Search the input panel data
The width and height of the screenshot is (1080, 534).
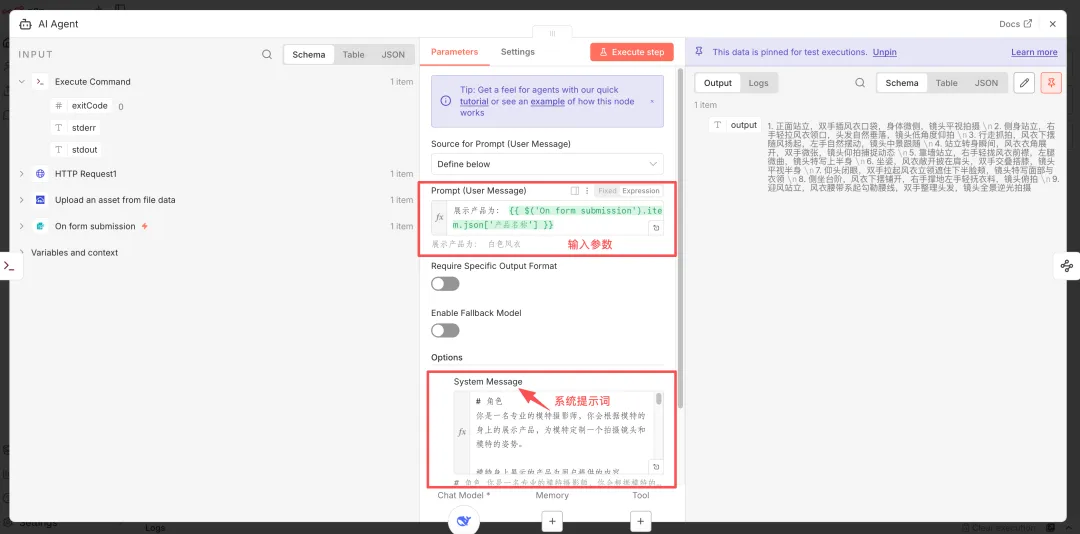point(267,54)
